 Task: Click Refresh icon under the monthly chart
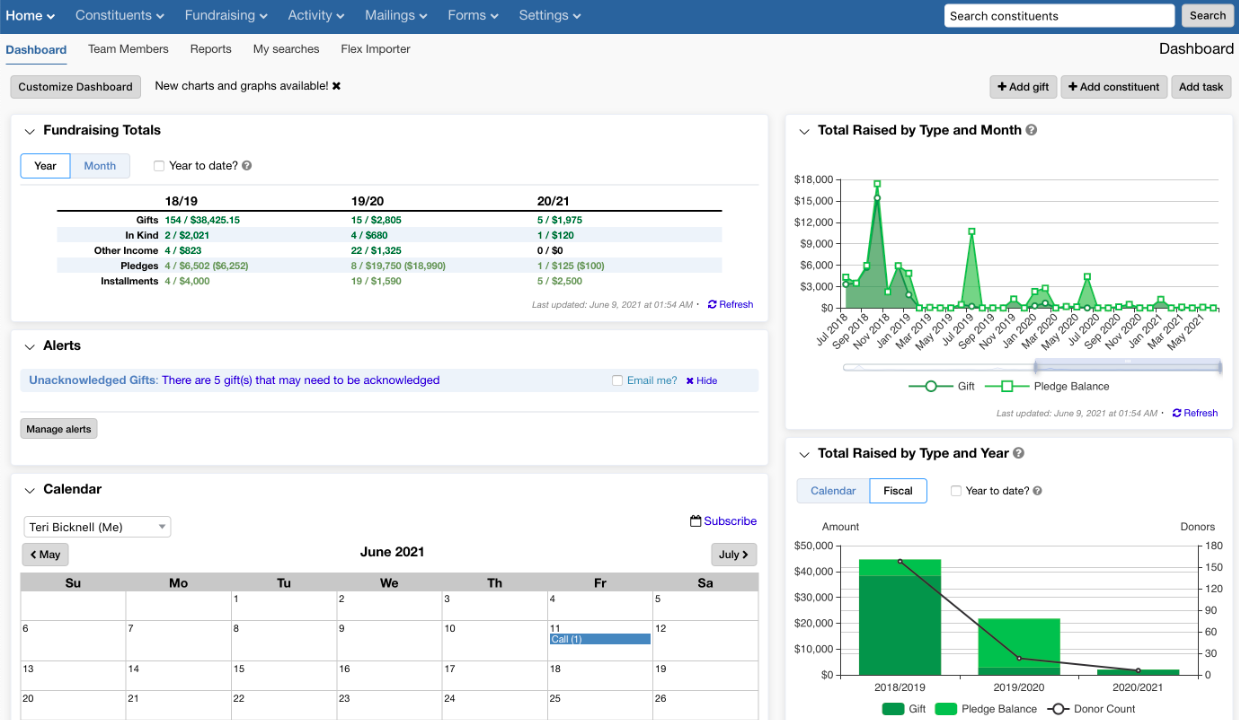(x=1177, y=413)
